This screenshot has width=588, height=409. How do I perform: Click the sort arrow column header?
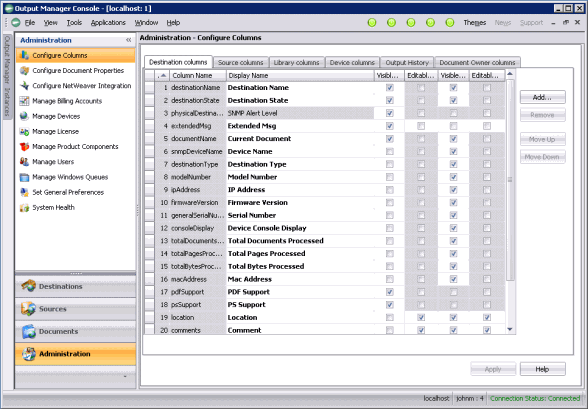pos(162,75)
